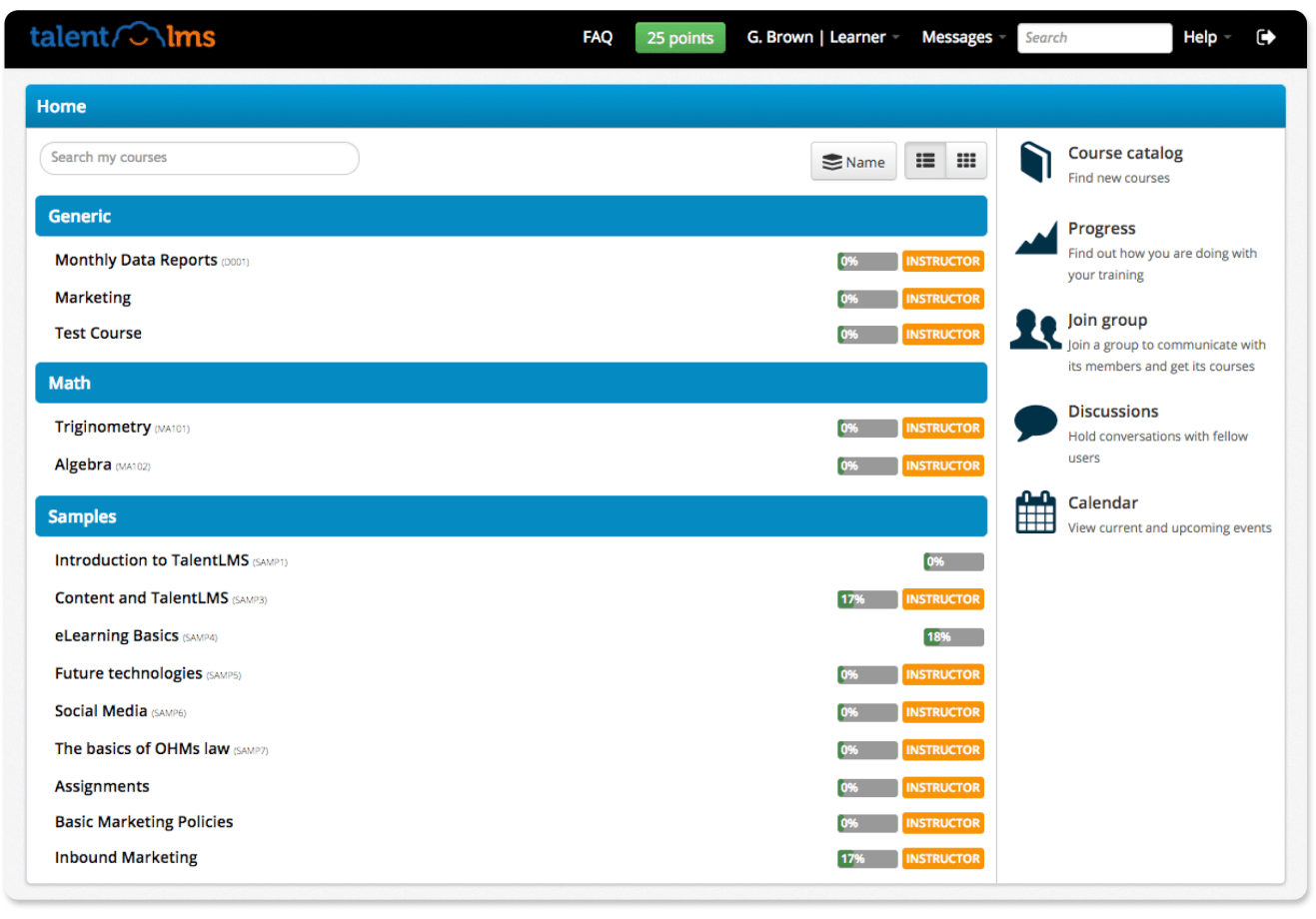Click eLearning Basics 18% progress bar
Image resolution: width=1316 pixels, height=919 pixels.
tap(953, 637)
